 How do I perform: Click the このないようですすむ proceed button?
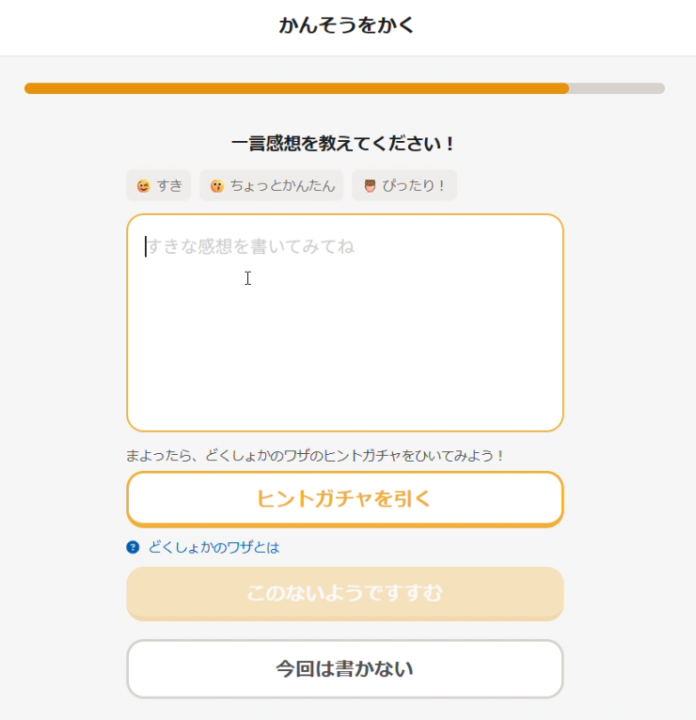click(x=345, y=594)
